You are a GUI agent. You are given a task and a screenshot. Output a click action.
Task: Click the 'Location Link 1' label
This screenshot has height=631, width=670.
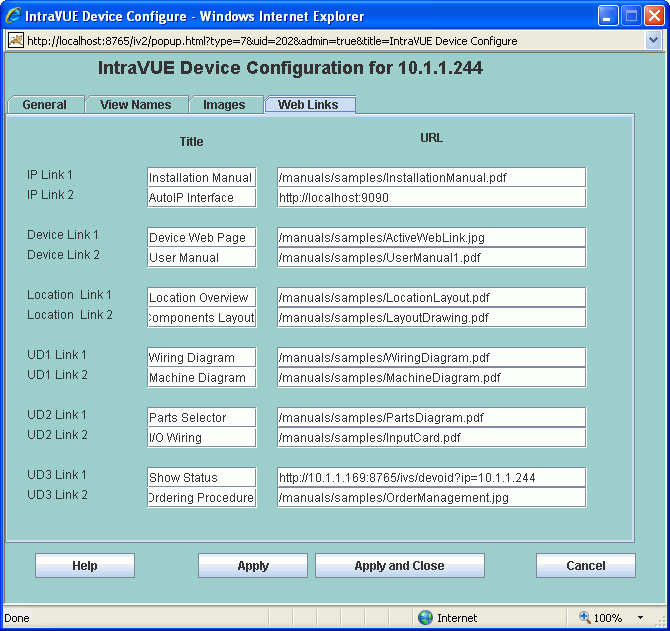(x=69, y=295)
